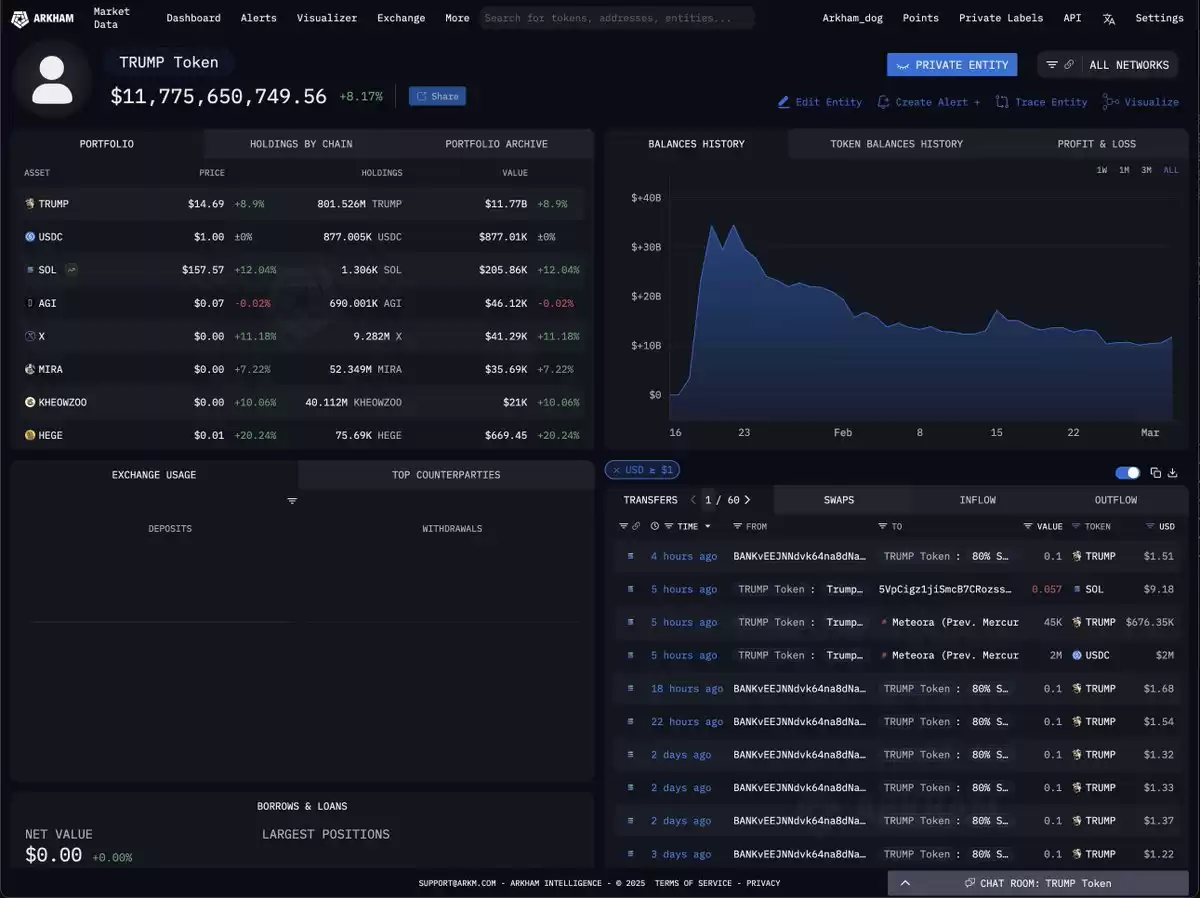1200x898 pixels.
Task: Click the Visualize graph node icon
Action: (1110, 102)
